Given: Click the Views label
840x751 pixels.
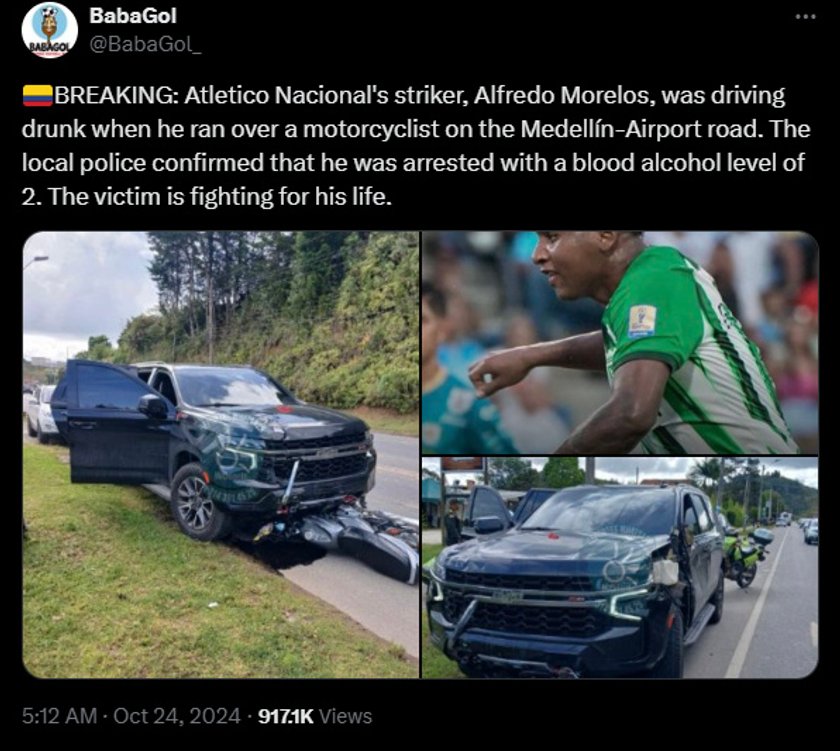Looking at the screenshot, I should click(x=346, y=716).
